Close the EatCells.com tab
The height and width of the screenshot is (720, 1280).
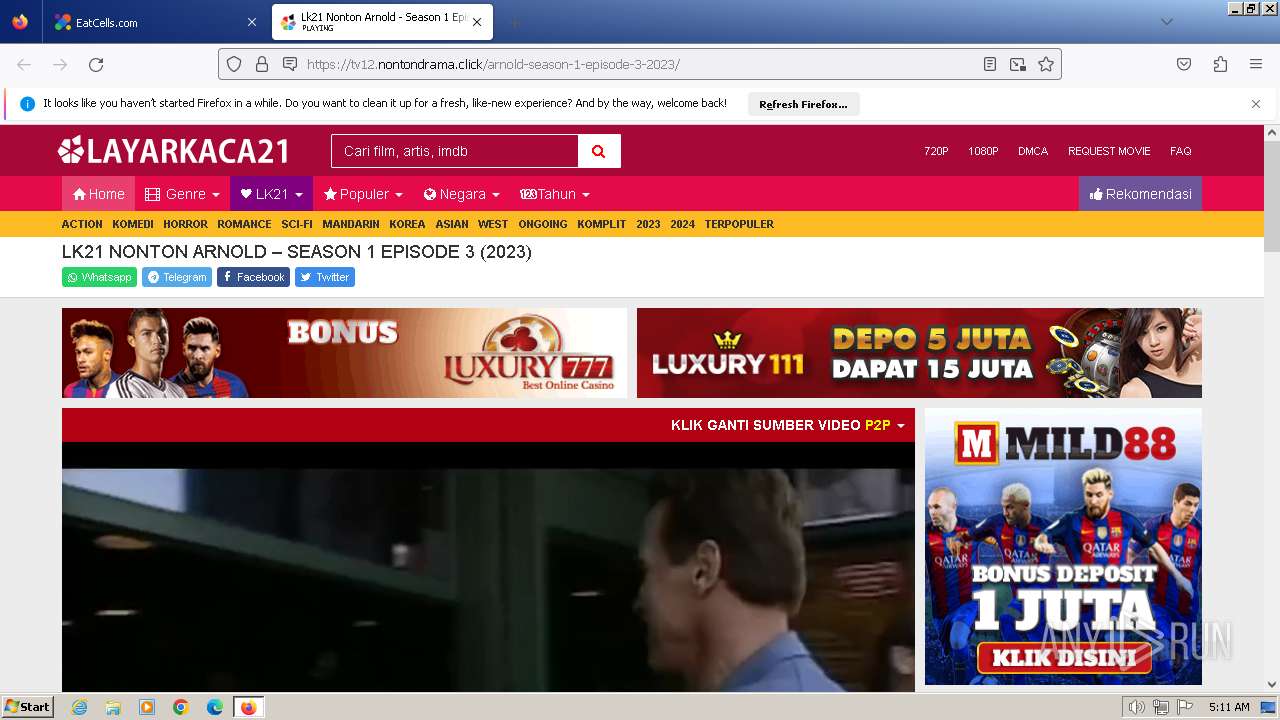tap(251, 22)
